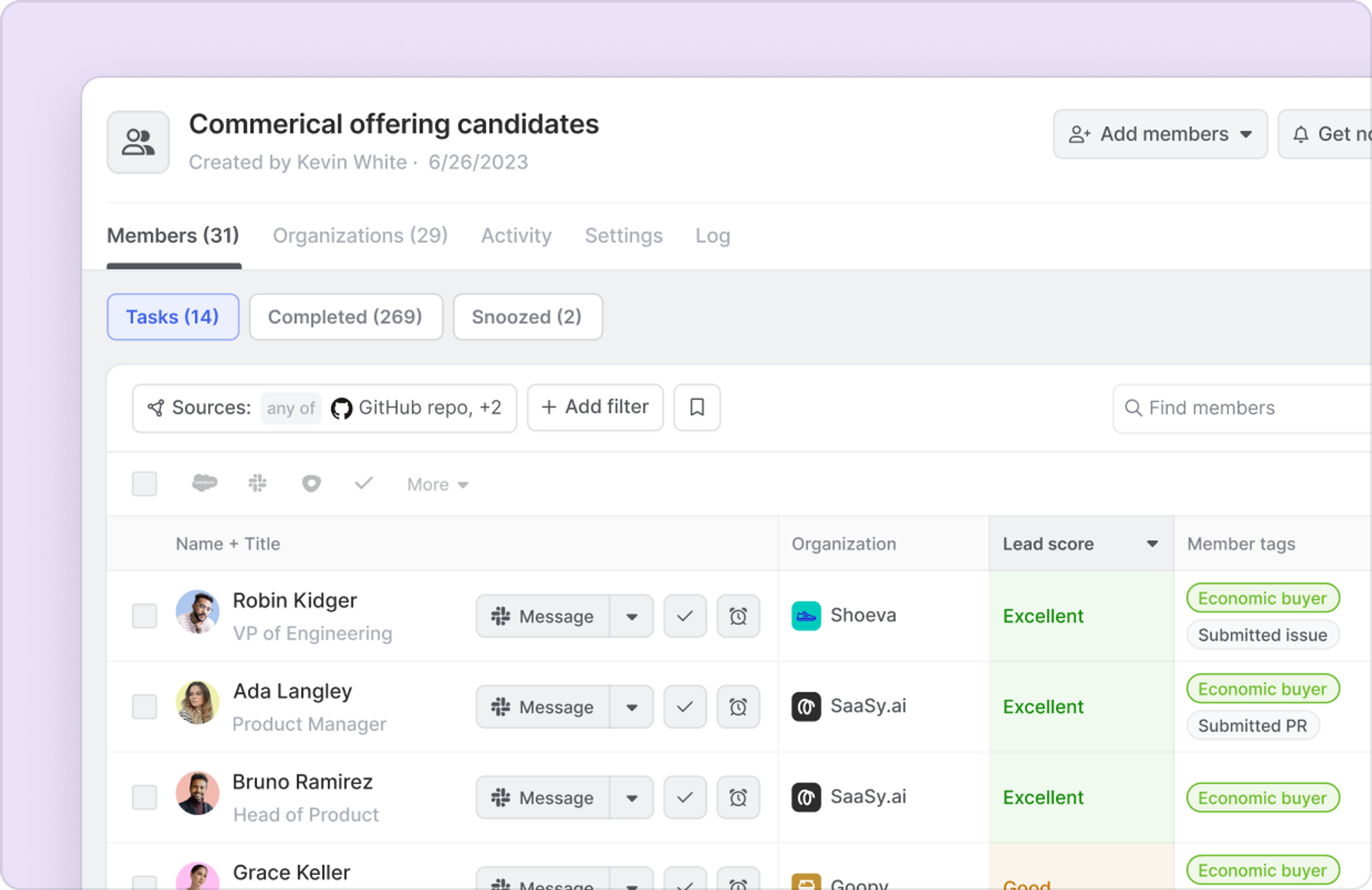
Task: Toggle the select-all members checkbox
Action: (x=144, y=484)
